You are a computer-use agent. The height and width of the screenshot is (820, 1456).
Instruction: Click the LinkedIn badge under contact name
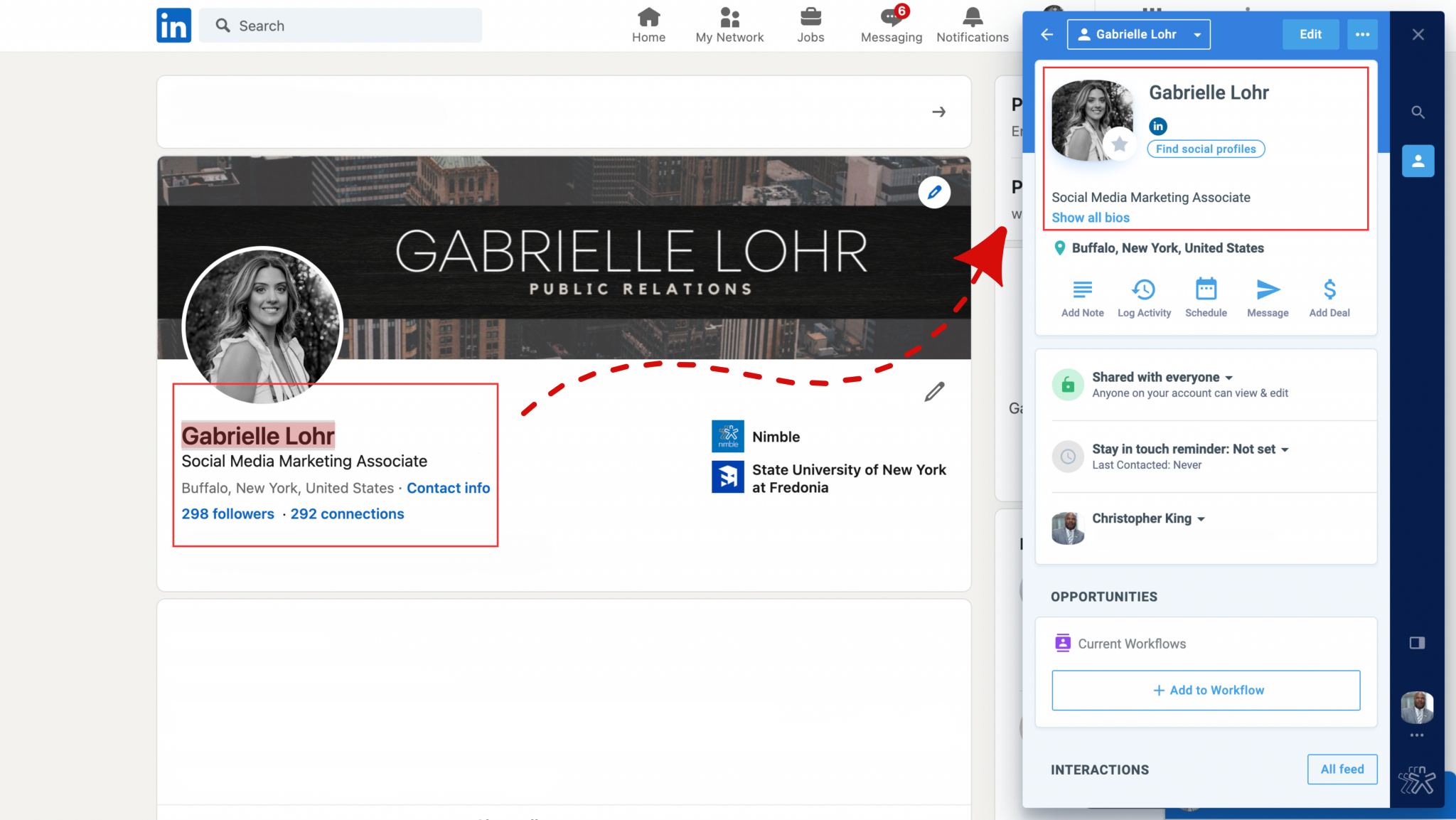point(1158,126)
